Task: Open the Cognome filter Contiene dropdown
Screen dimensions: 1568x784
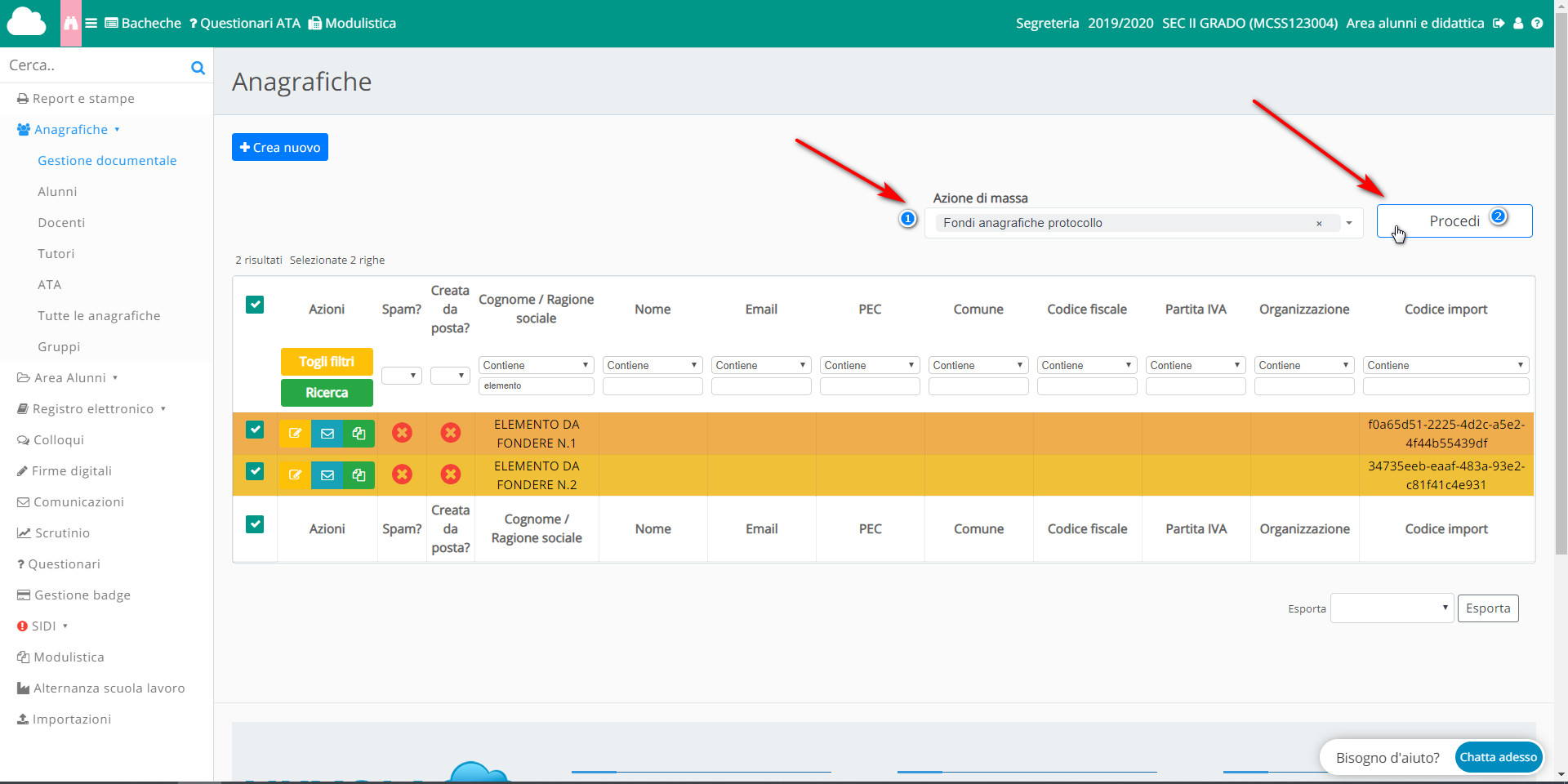Action: coord(536,365)
